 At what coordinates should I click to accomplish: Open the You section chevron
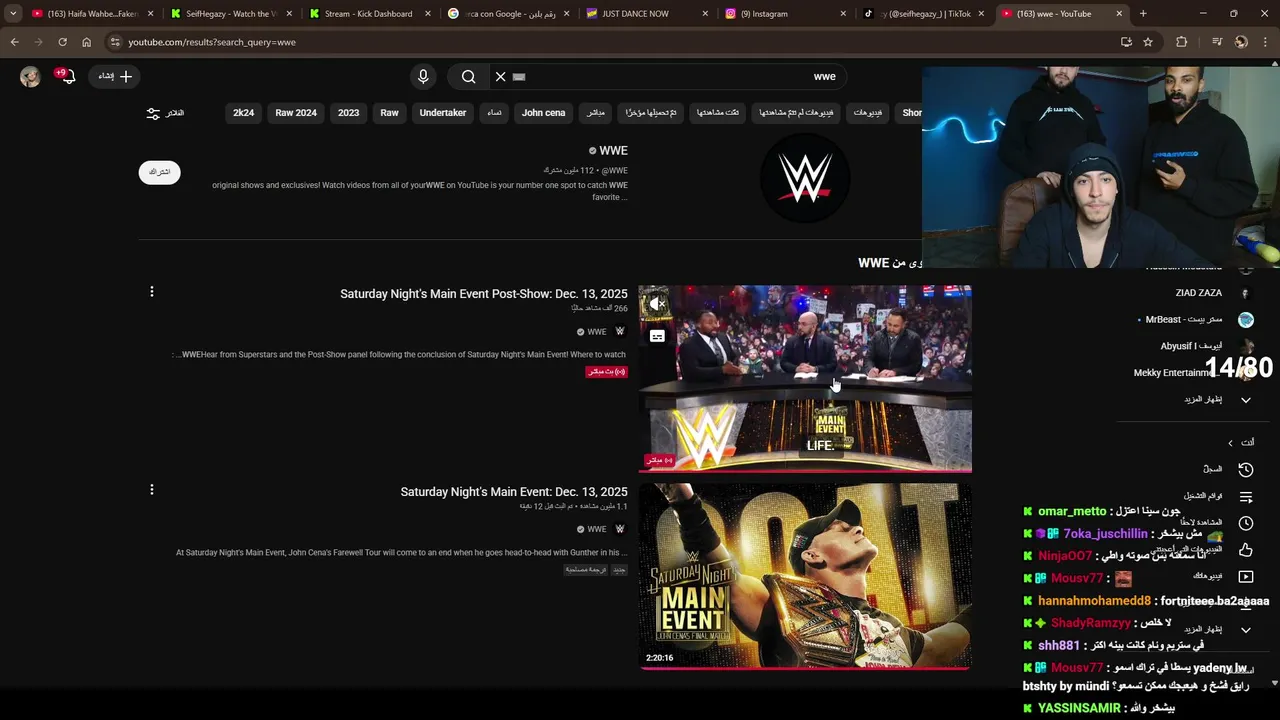coord(1231,443)
